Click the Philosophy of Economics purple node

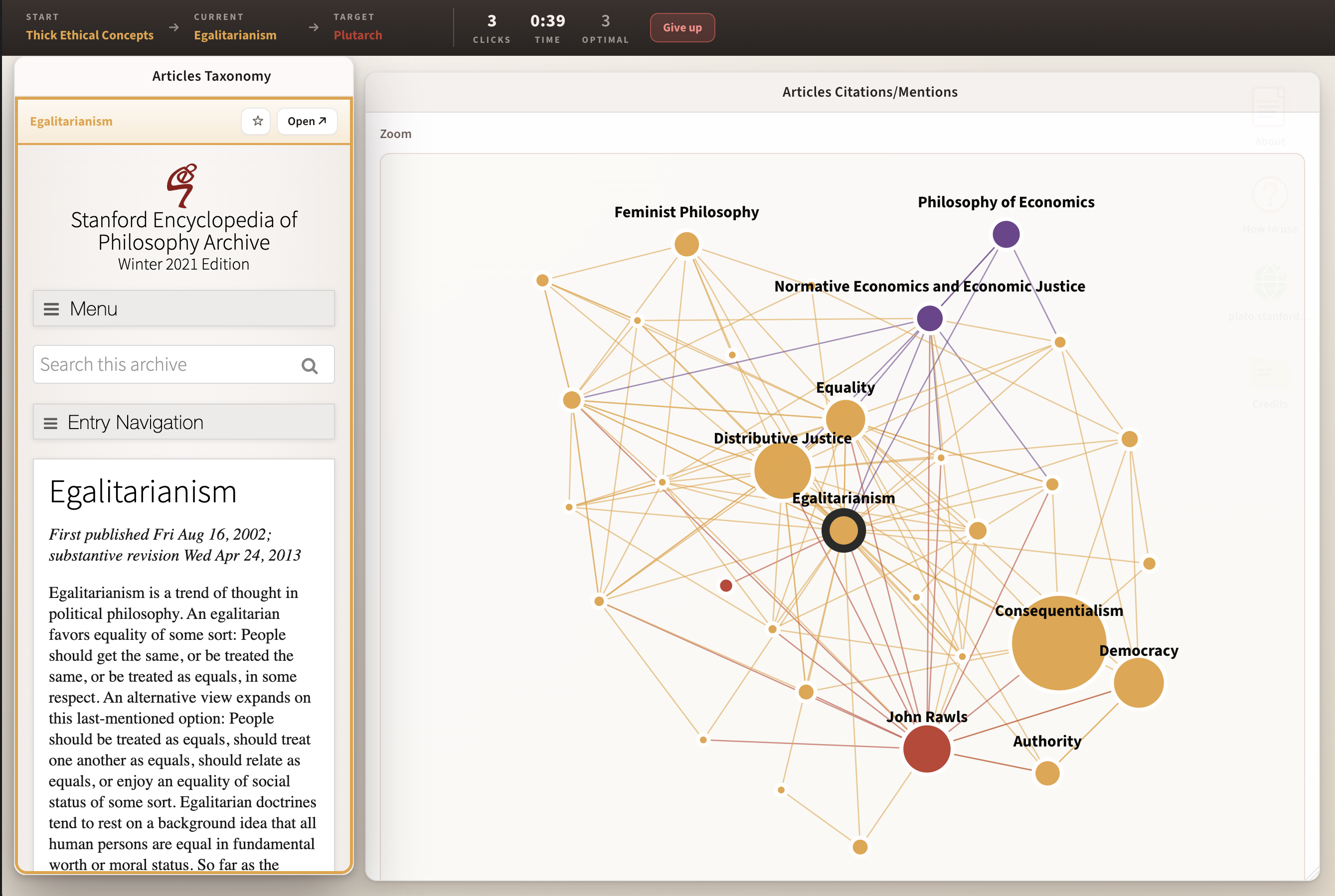pyautogui.click(x=1006, y=234)
